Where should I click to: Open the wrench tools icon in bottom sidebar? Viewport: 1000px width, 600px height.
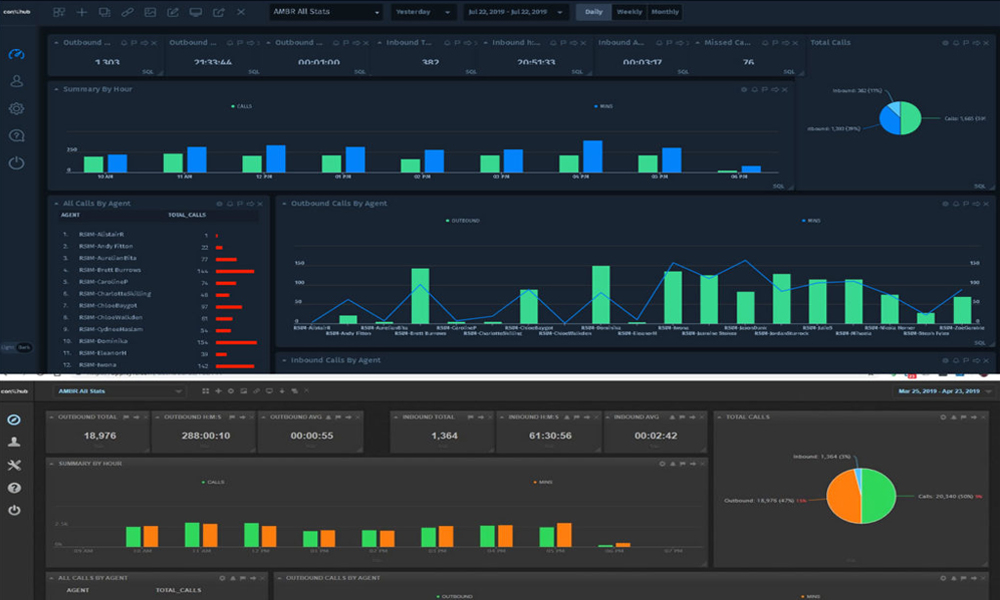click(14, 465)
